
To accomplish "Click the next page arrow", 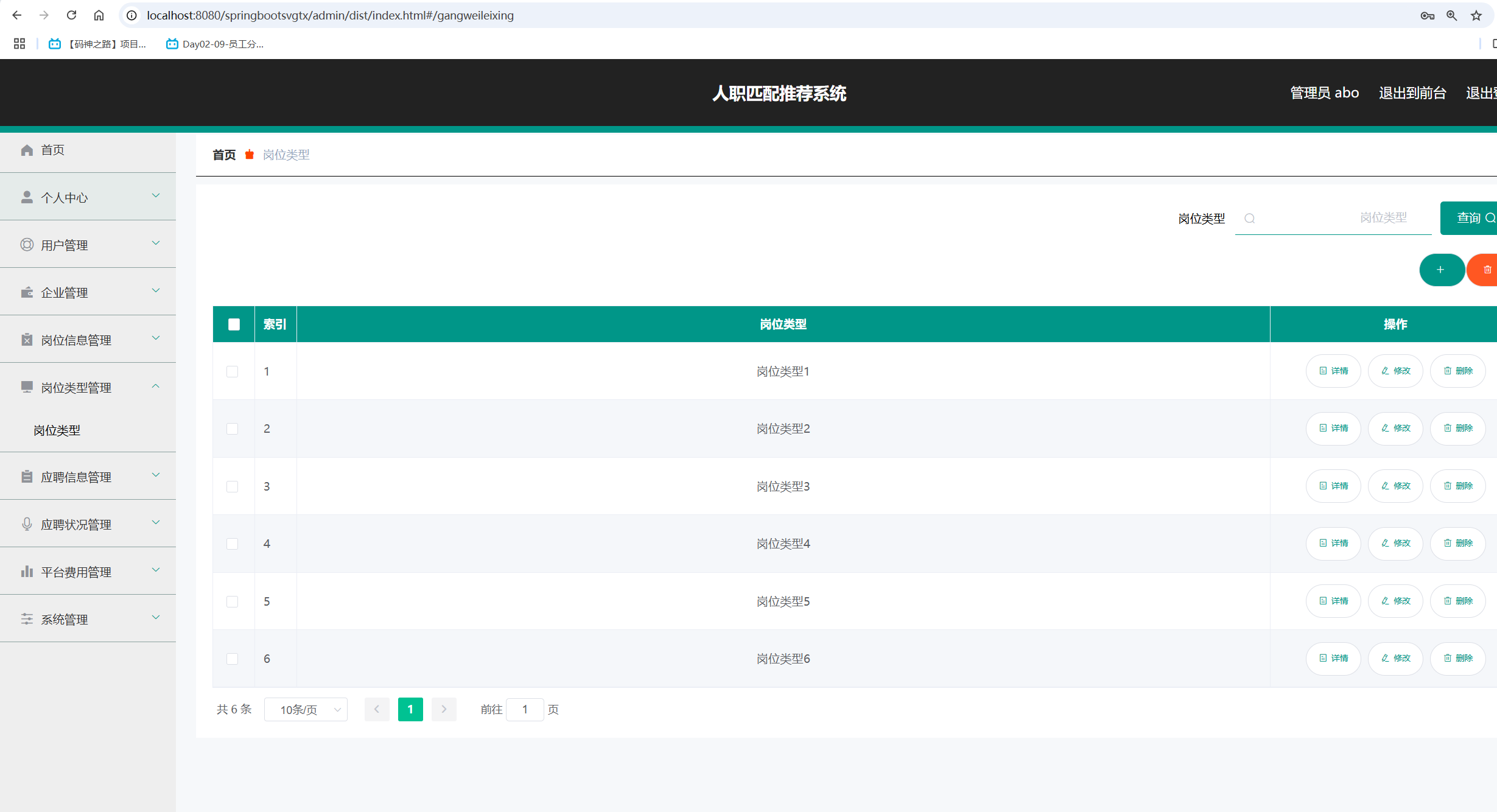I will (444, 710).
